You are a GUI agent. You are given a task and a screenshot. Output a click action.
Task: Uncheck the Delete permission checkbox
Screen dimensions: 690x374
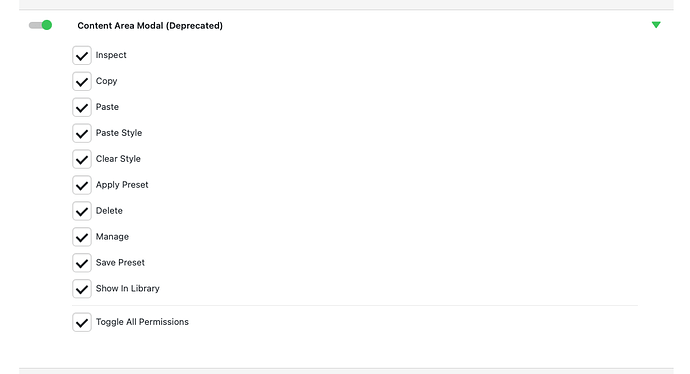tap(82, 211)
